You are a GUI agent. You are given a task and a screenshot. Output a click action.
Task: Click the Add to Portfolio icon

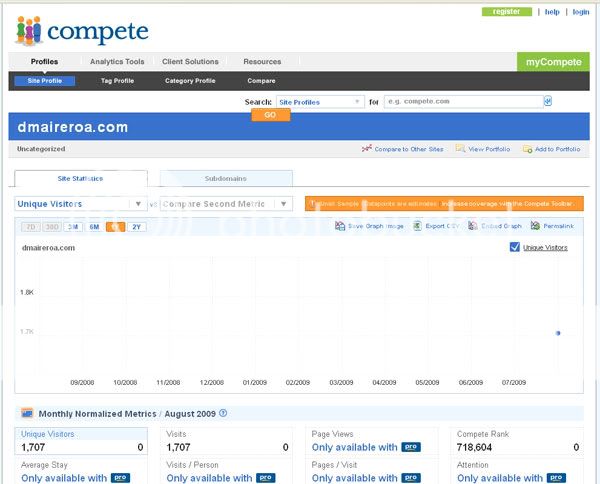coord(528,149)
